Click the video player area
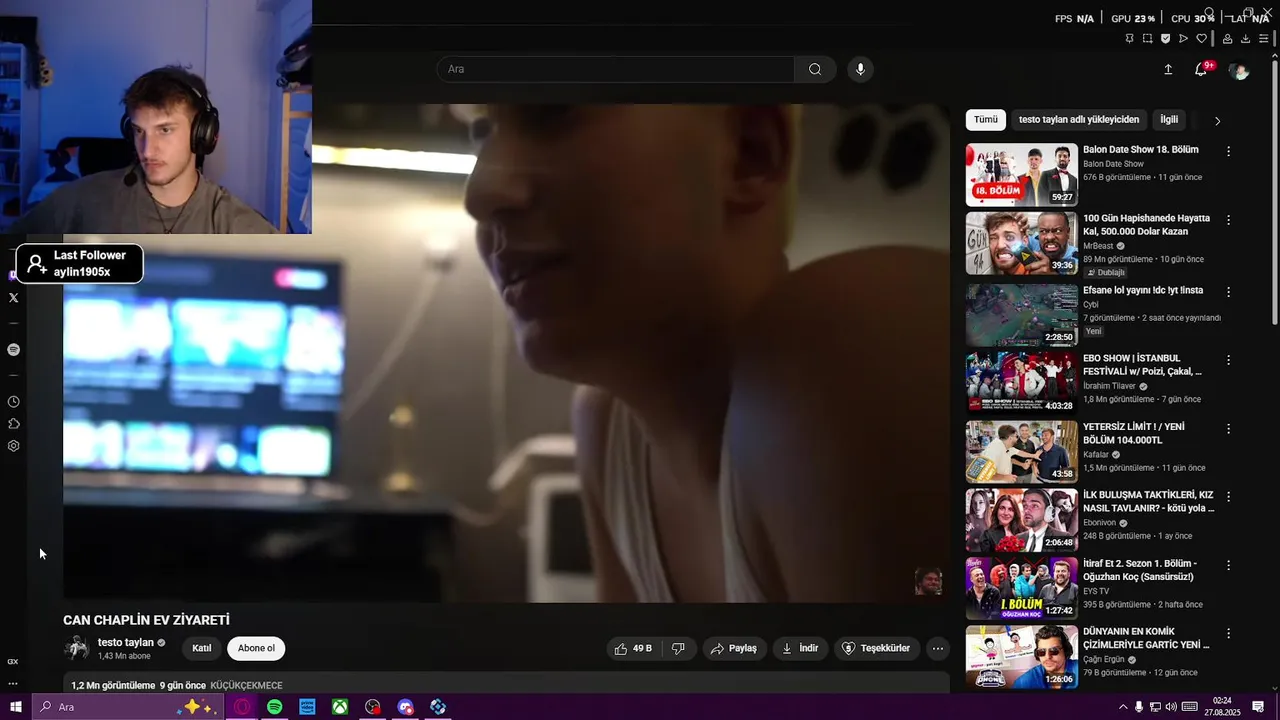The image size is (1280, 720). click(x=506, y=353)
